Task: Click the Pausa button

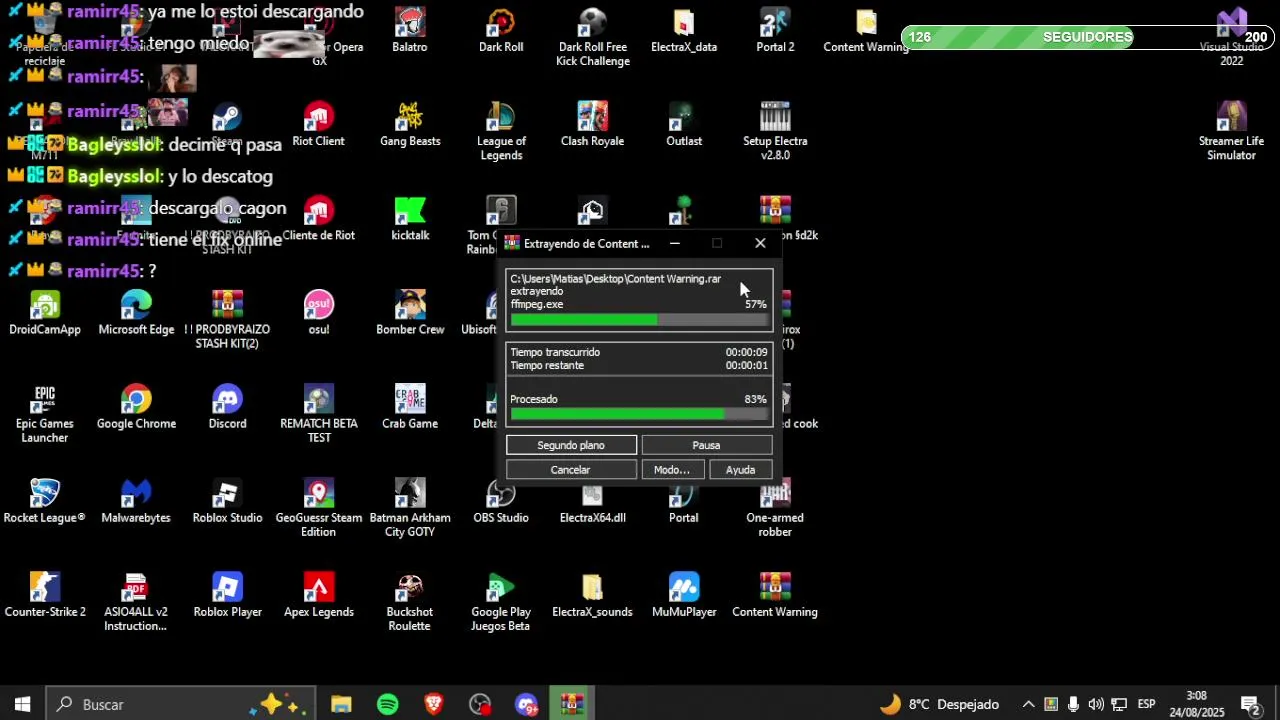Action: [x=706, y=445]
